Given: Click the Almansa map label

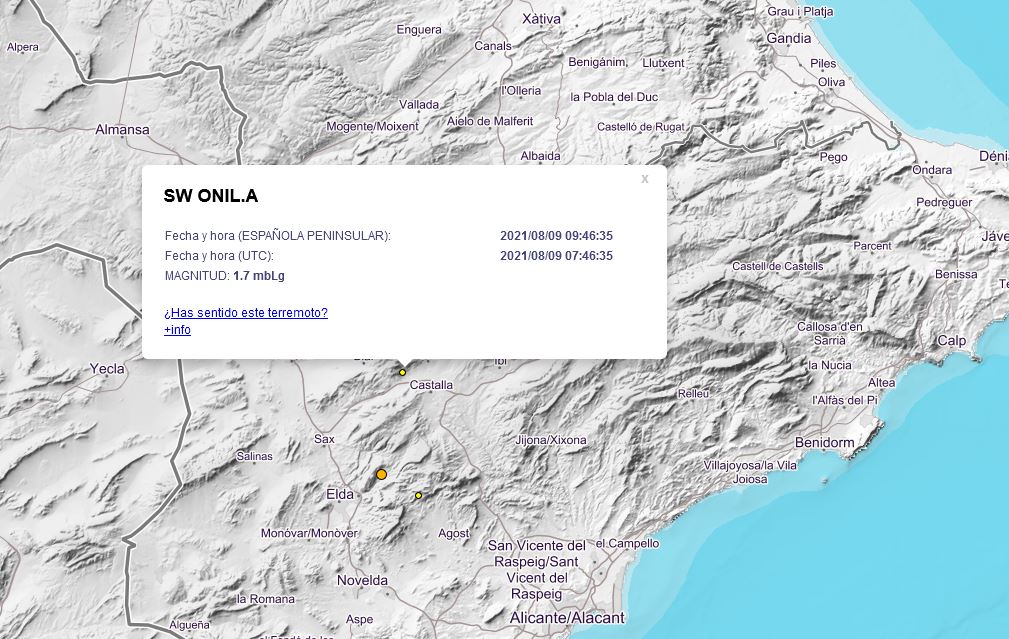Looking at the screenshot, I should pyautogui.click(x=122, y=129).
